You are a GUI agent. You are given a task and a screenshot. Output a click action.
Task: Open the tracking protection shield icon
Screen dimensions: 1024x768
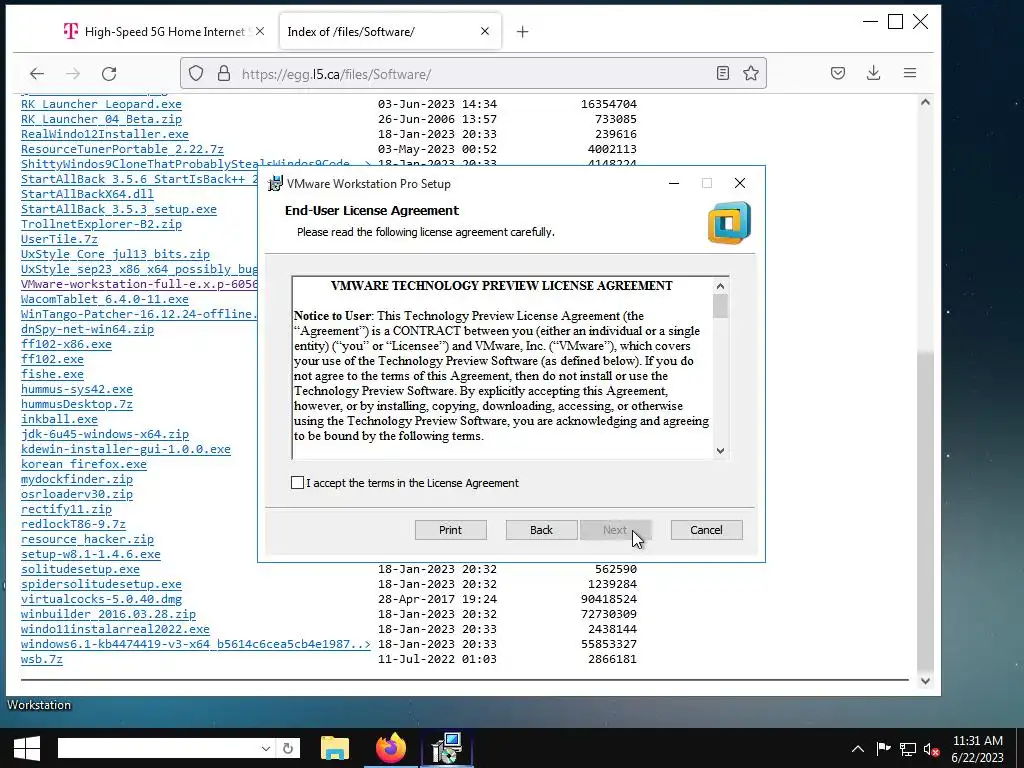click(196, 73)
